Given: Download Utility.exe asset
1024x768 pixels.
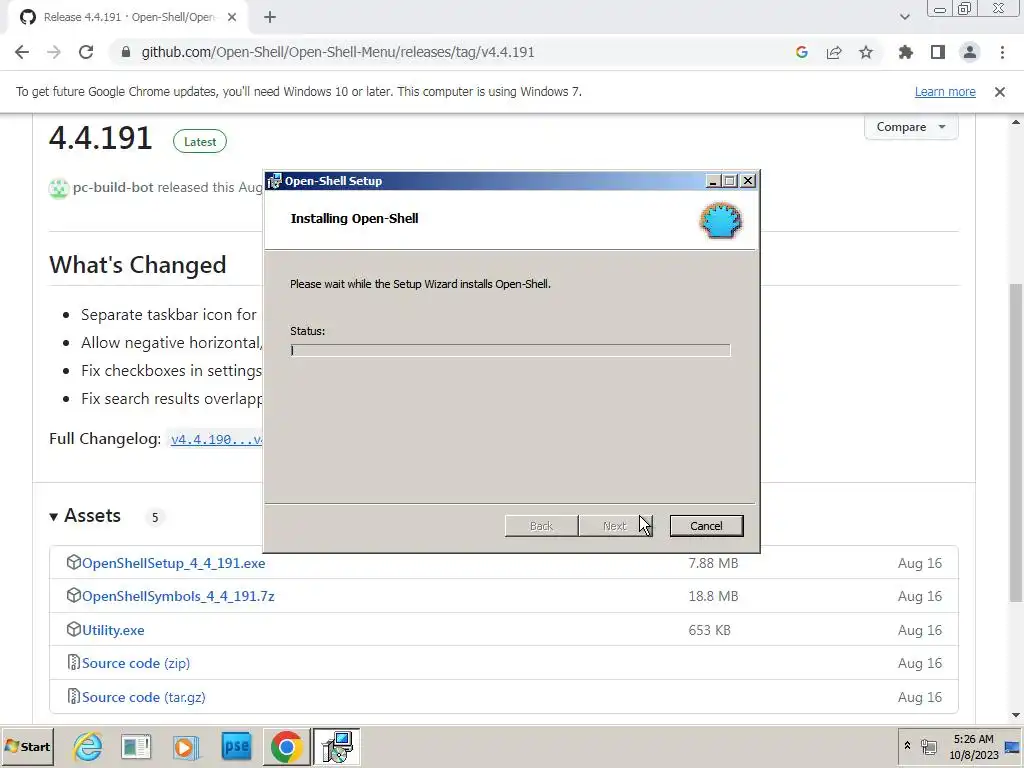Looking at the screenshot, I should pyautogui.click(x=113, y=630).
